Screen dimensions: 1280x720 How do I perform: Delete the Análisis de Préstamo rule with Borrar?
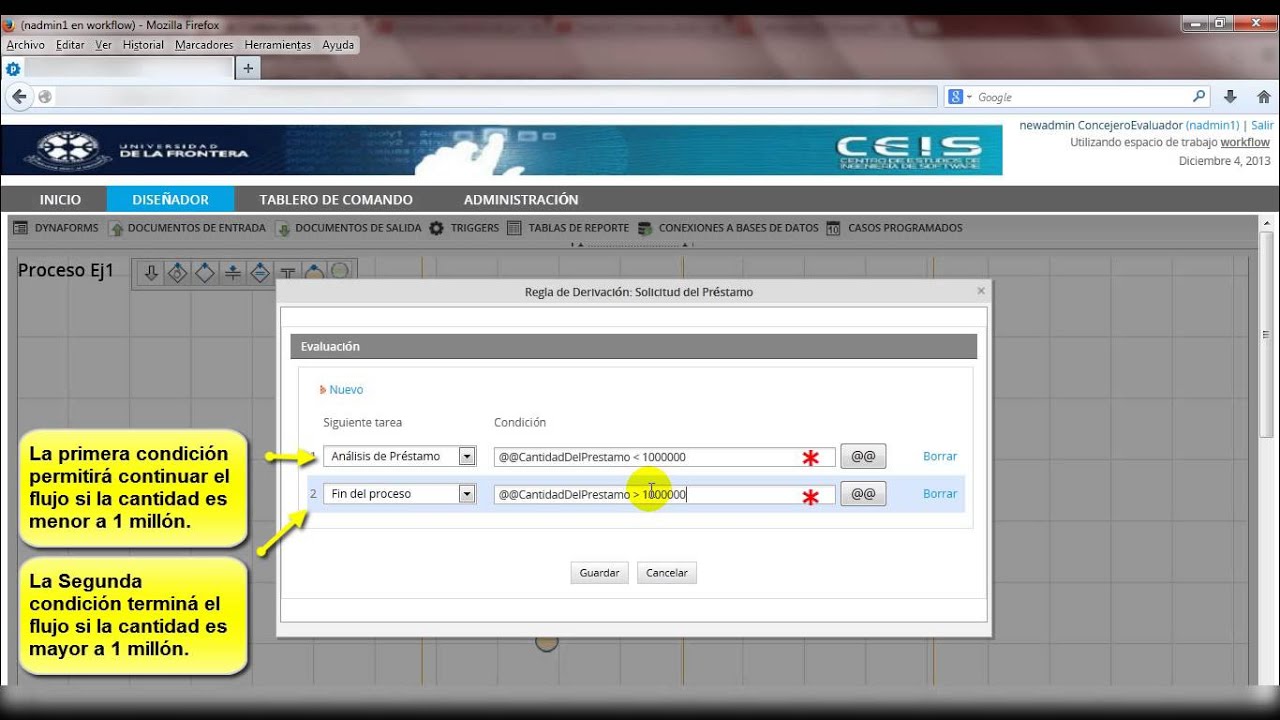[940, 456]
